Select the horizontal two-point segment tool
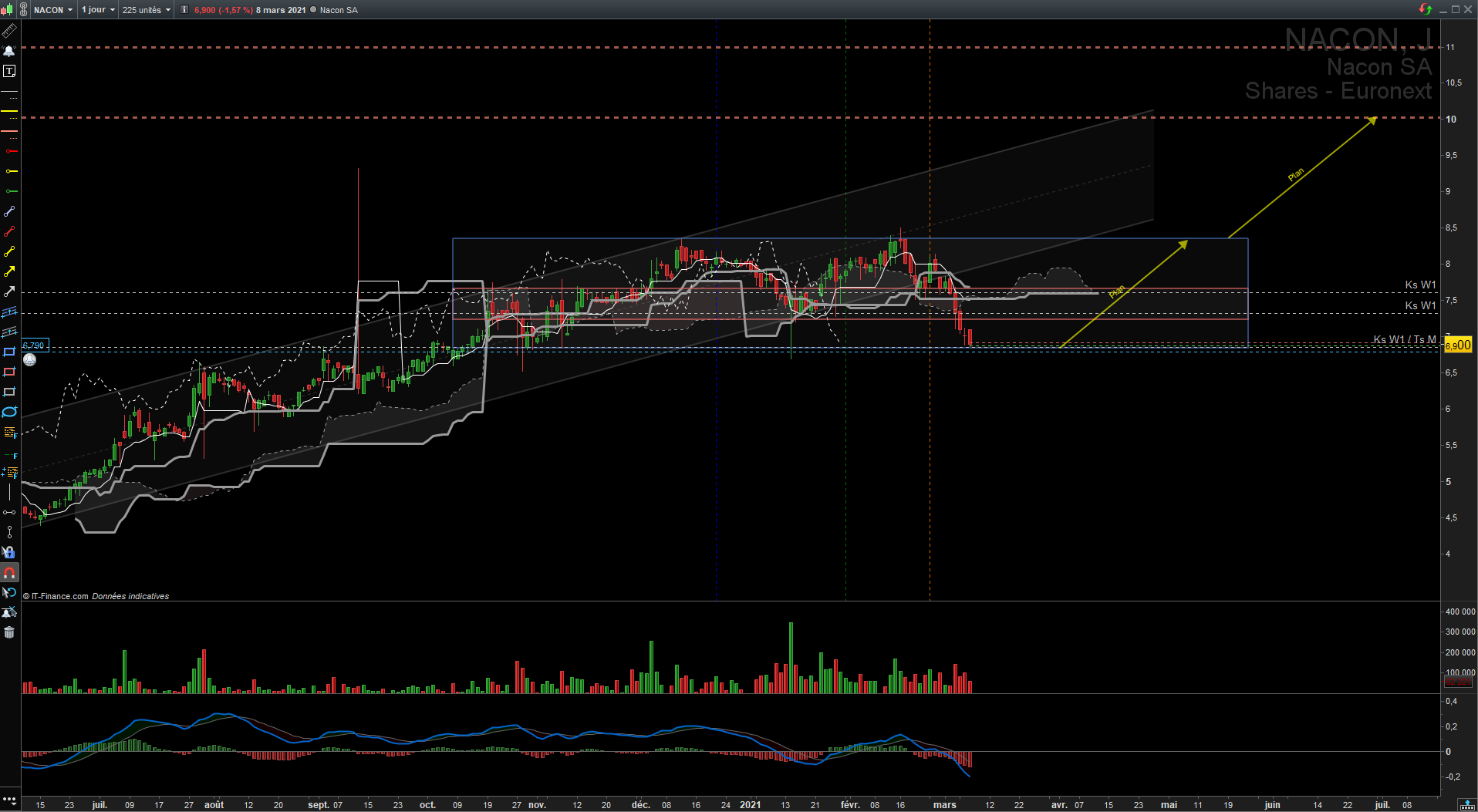This screenshot has height=812, width=1478. click(x=9, y=512)
